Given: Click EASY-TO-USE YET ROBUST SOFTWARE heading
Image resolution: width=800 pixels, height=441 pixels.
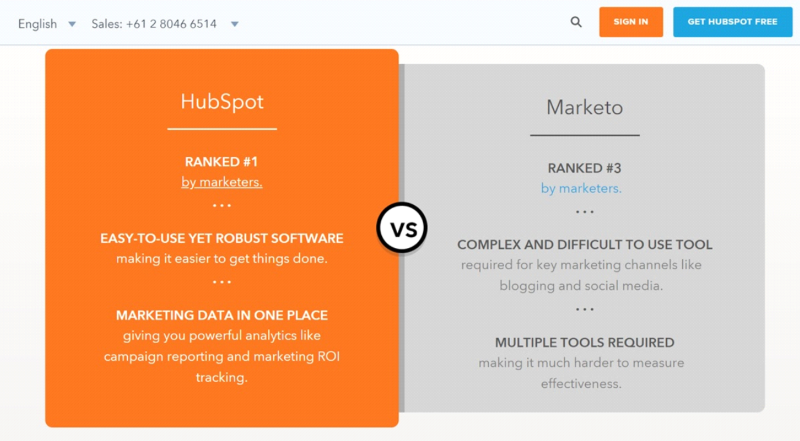Looking at the screenshot, I should 222,238.
